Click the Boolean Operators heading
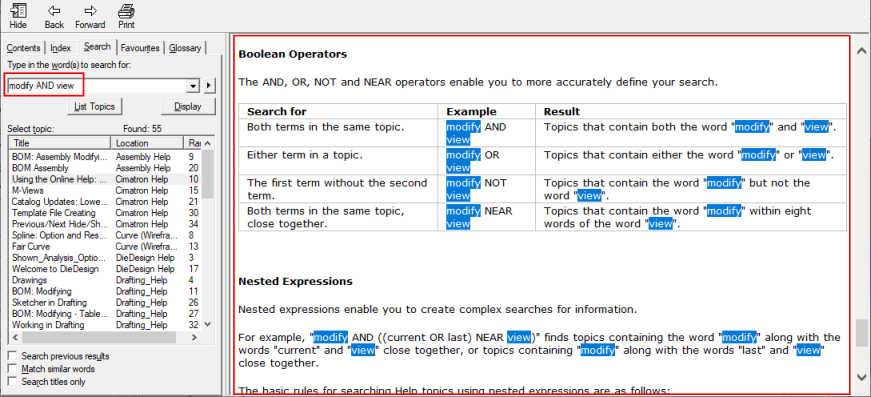 point(293,54)
